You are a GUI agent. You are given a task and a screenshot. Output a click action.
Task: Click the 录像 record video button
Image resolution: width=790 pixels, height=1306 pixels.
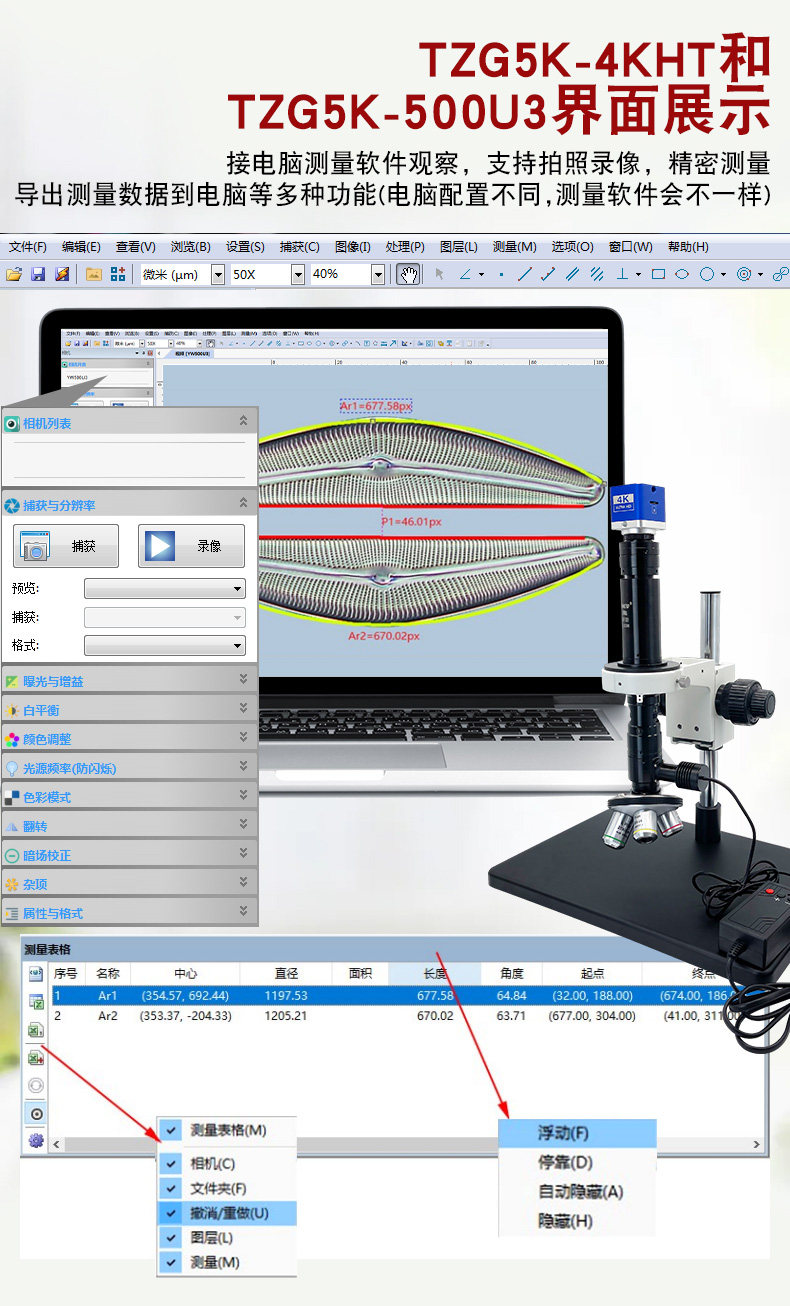pyautogui.click(x=191, y=546)
